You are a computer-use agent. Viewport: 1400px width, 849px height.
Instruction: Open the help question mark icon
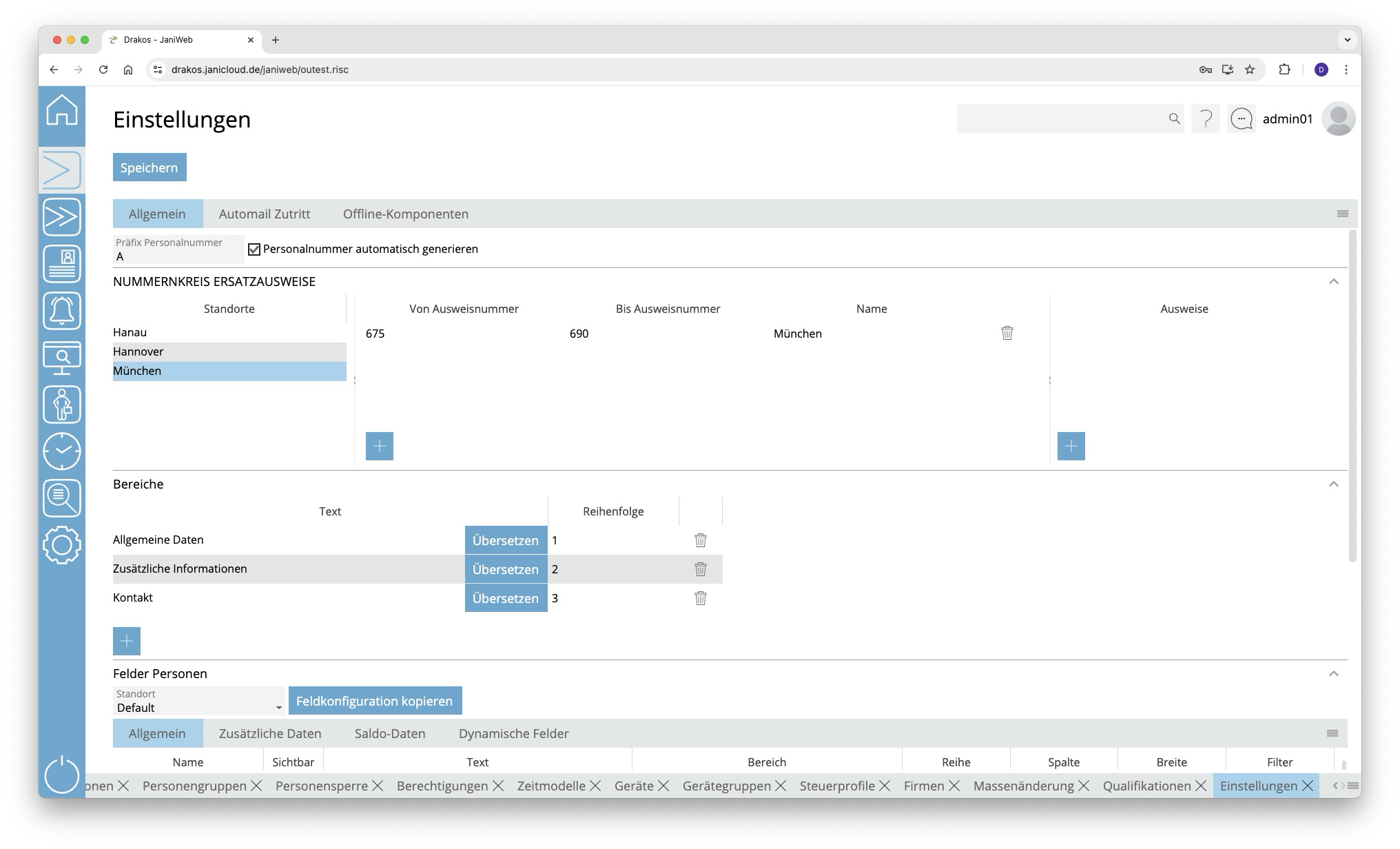click(1205, 119)
